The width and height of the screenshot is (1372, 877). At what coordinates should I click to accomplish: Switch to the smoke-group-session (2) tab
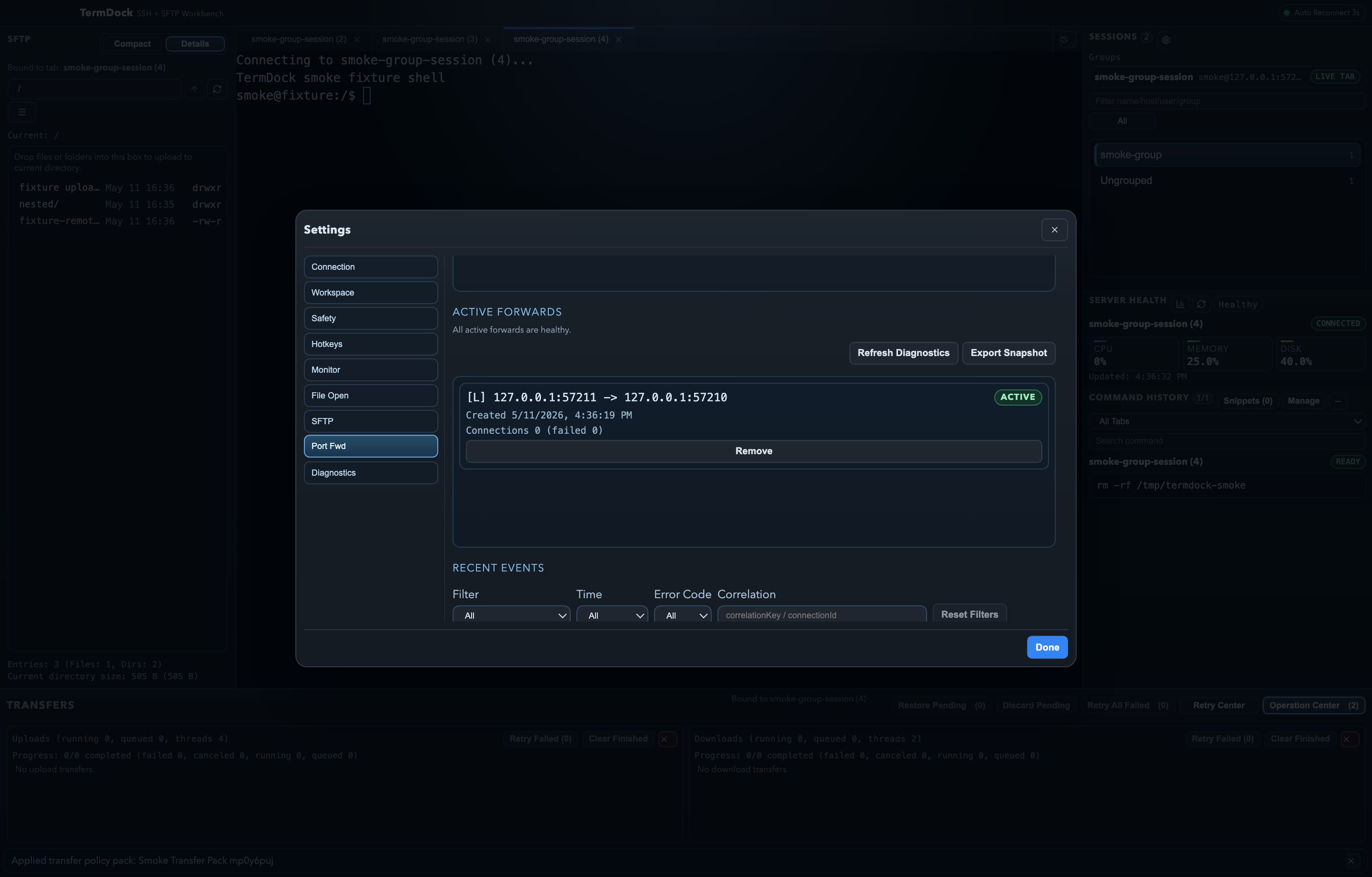click(x=299, y=40)
